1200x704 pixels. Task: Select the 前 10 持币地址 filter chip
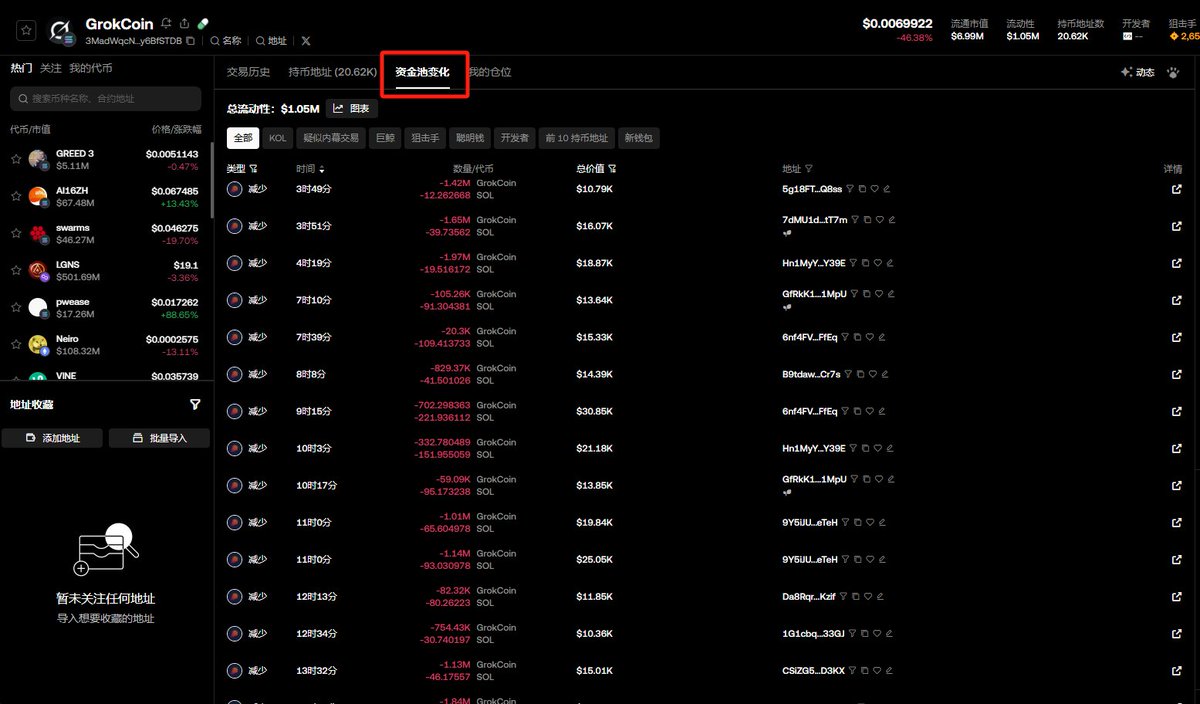point(577,138)
